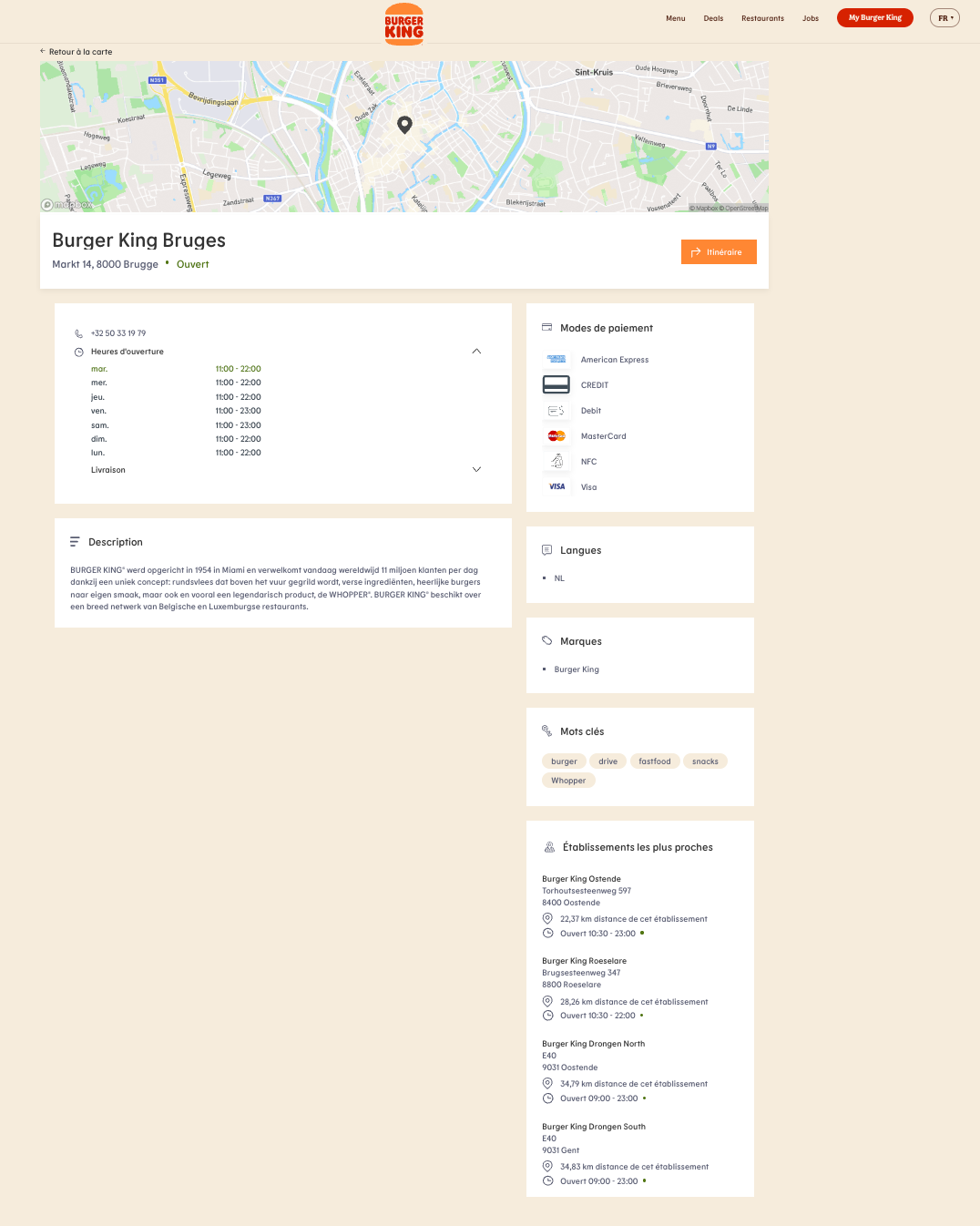Click the CREDIT card icon
The width and height of the screenshot is (980, 1226).
coord(556,384)
